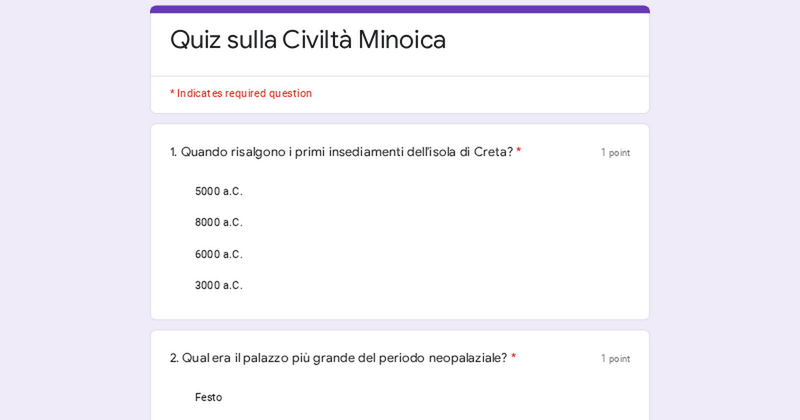Click the red required asterisk on question 1
The image size is (800, 420).
coord(519,151)
